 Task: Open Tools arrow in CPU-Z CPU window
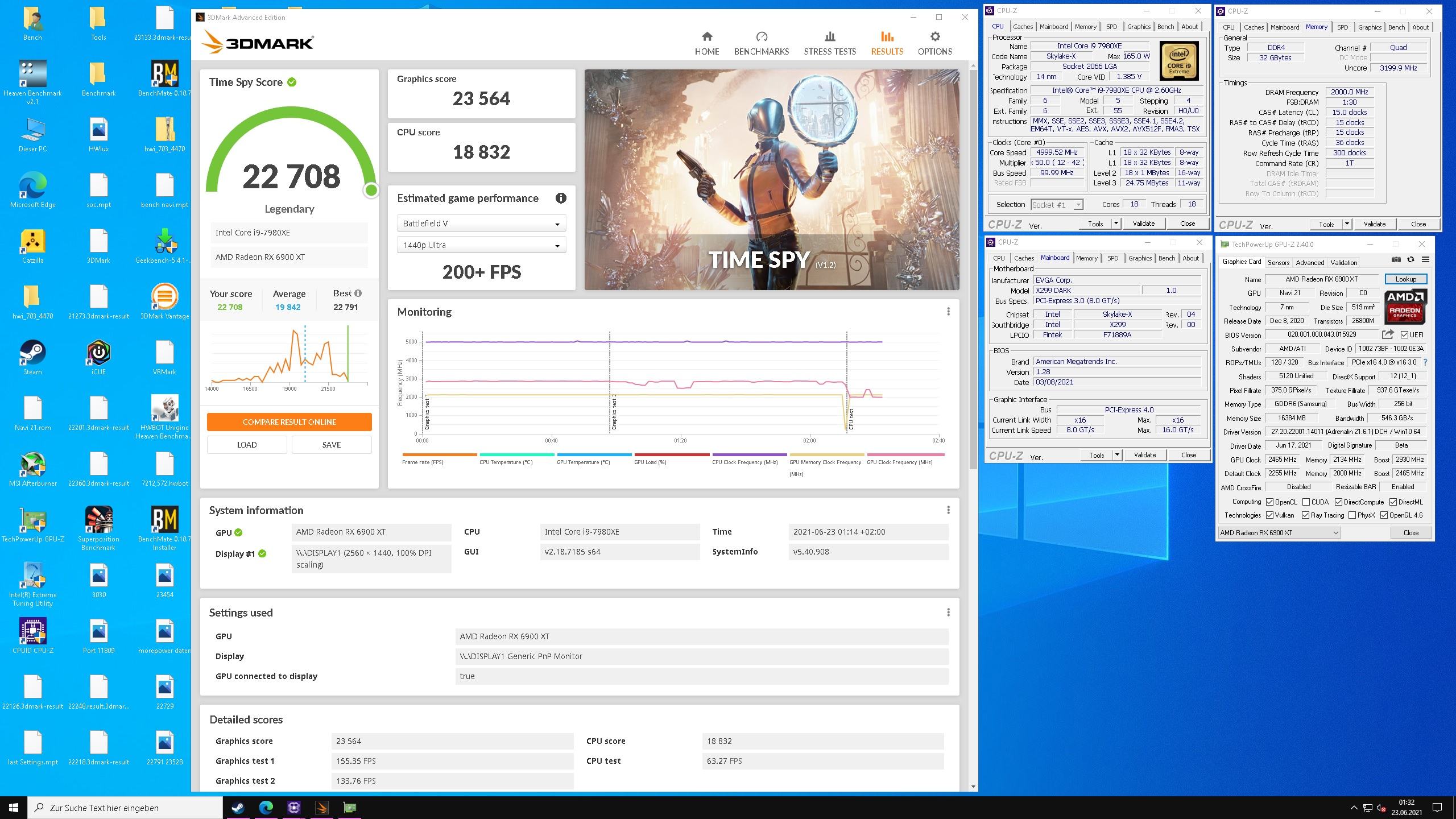tap(1116, 224)
